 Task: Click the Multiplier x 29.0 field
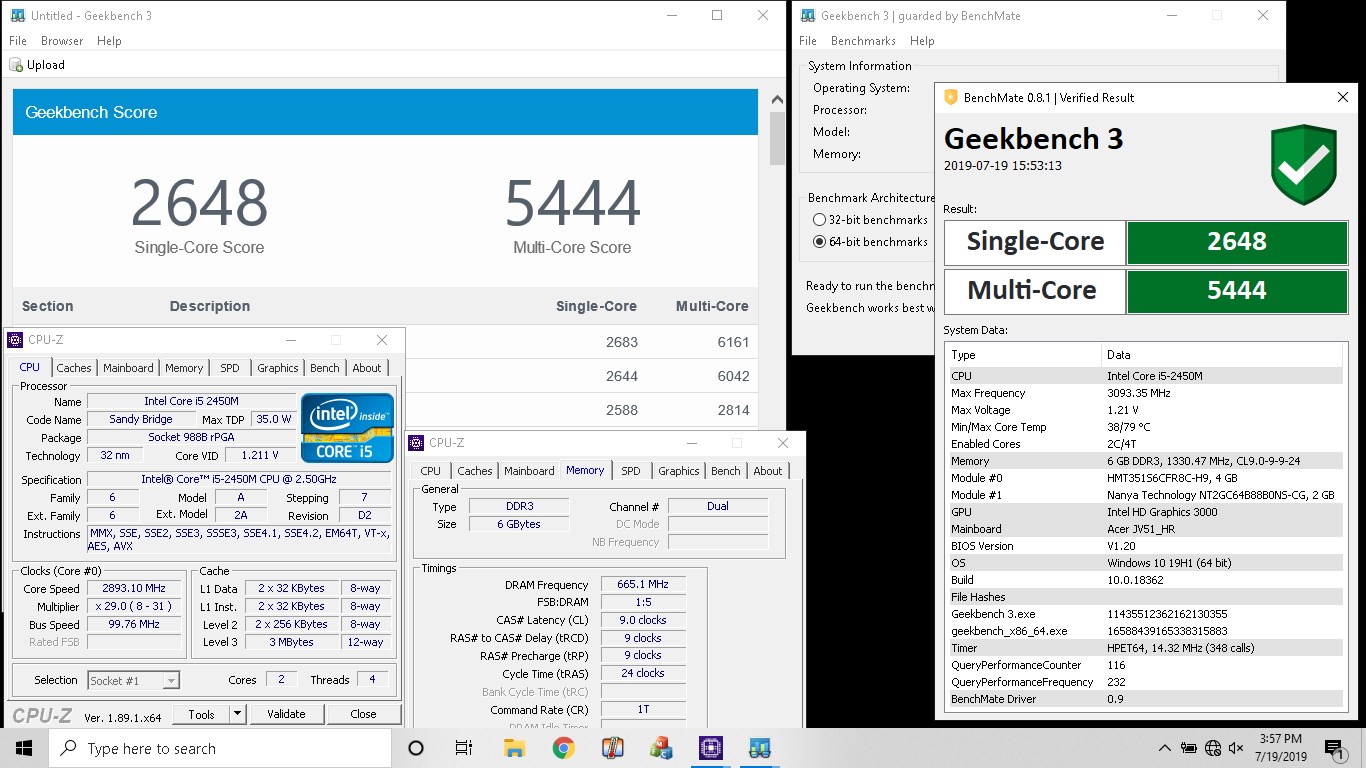tap(134, 606)
